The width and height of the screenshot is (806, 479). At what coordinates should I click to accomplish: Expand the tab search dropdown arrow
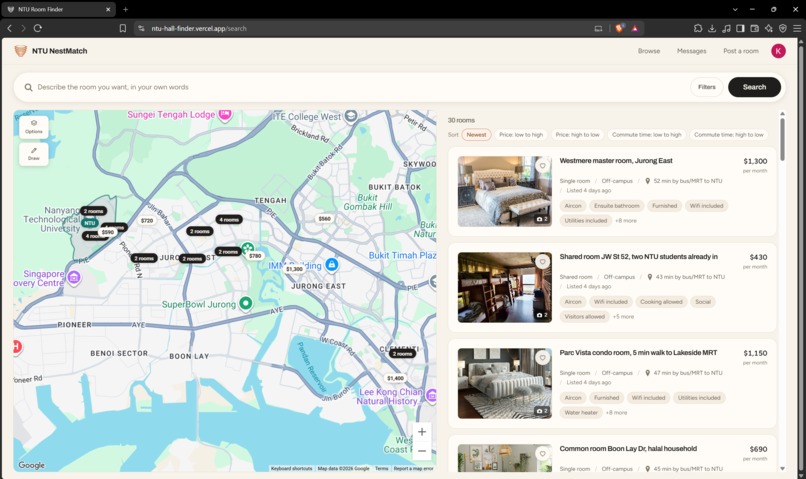point(735,9)
